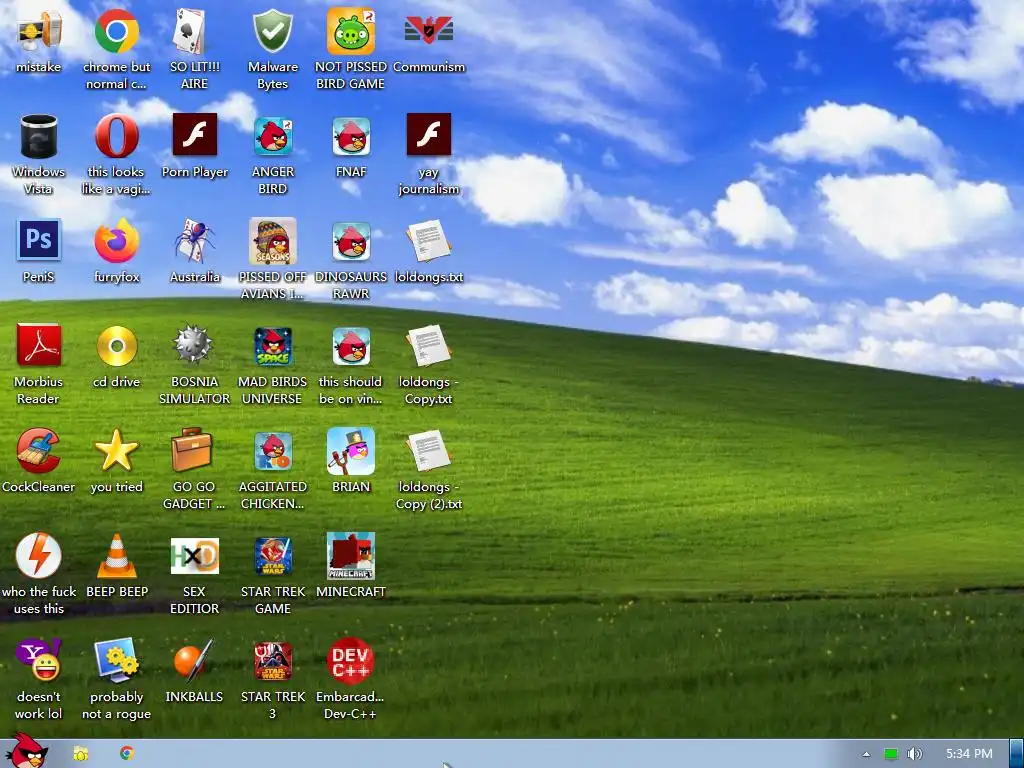Open the CCleaner brush icon
1024x768 pixels.
click(39, 451)
